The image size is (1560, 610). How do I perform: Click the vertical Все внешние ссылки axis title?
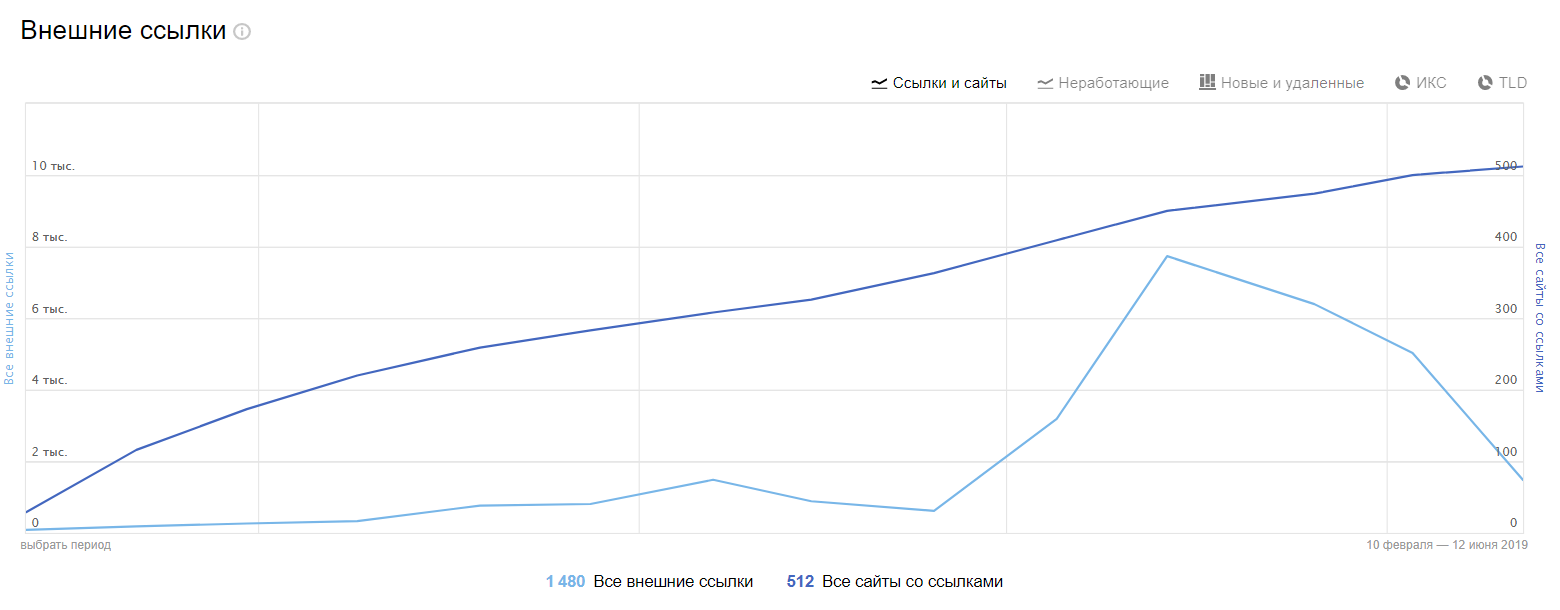pos(9,318)
